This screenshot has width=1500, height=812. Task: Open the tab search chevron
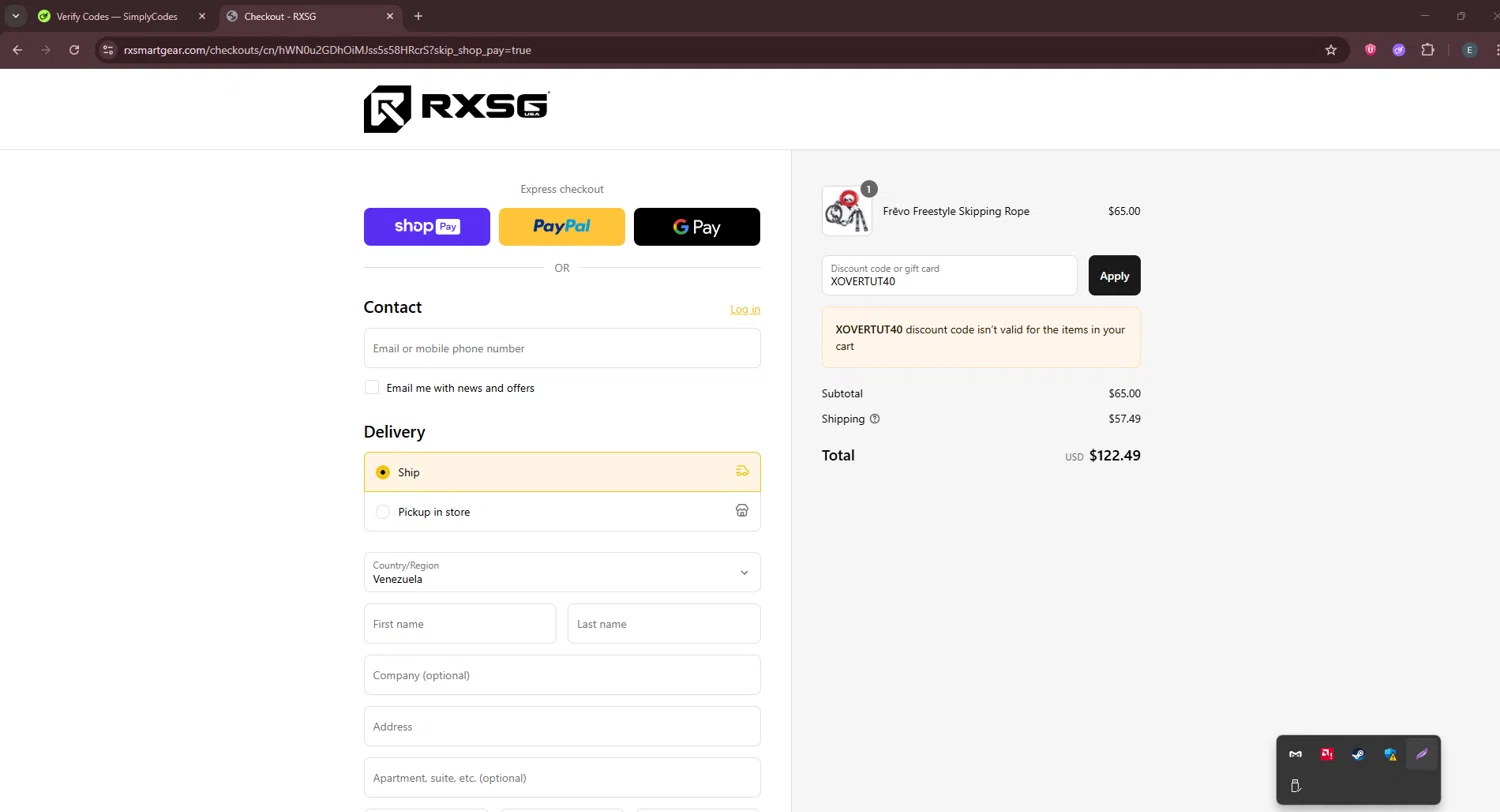[15, 16]
